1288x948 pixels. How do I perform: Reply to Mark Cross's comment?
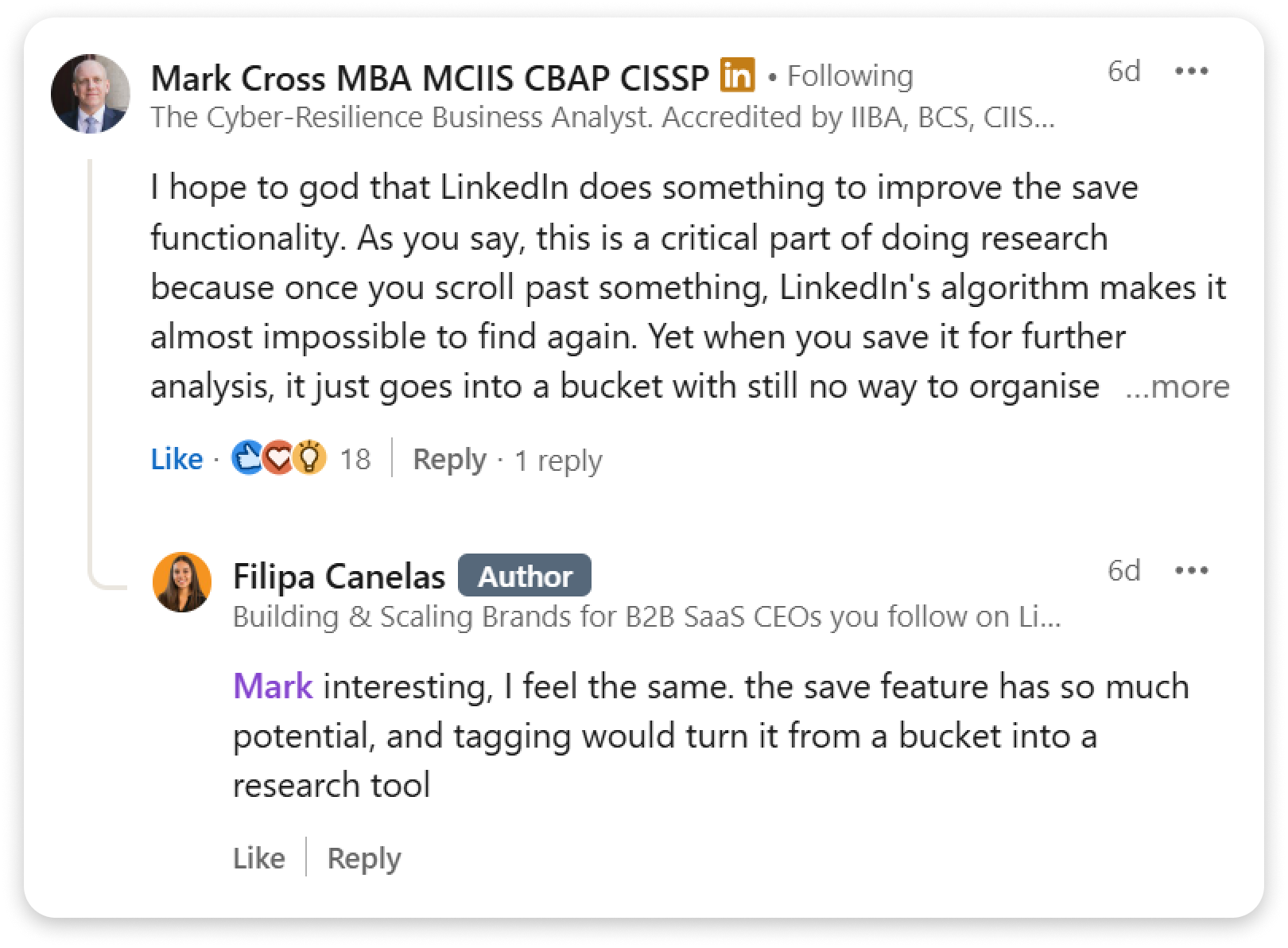click(449, 459)
